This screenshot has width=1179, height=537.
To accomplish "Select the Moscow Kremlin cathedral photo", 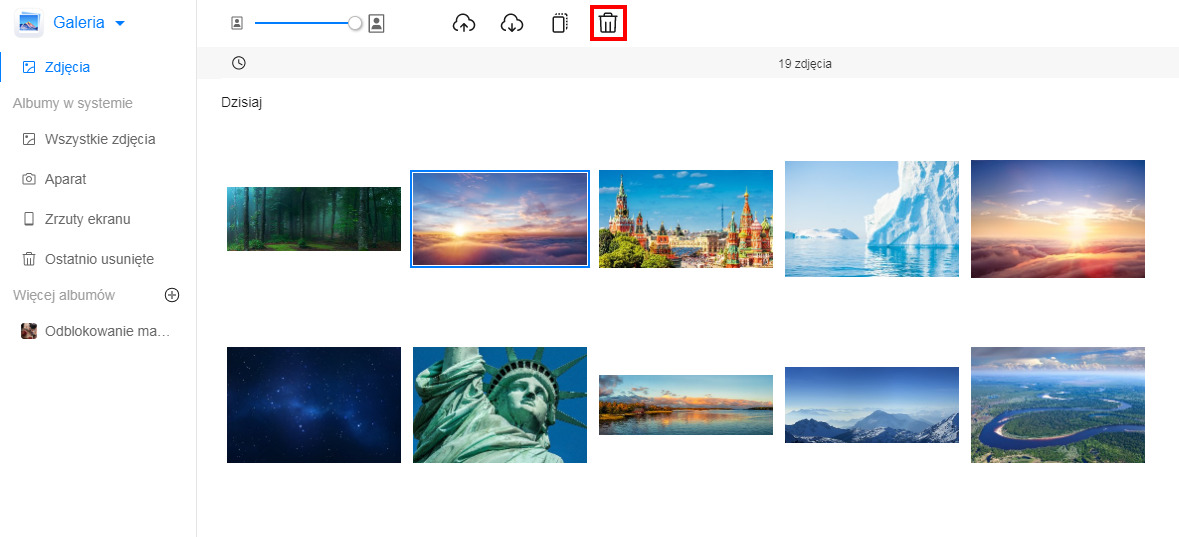I will pyautogui.click(x=686, y=219).
